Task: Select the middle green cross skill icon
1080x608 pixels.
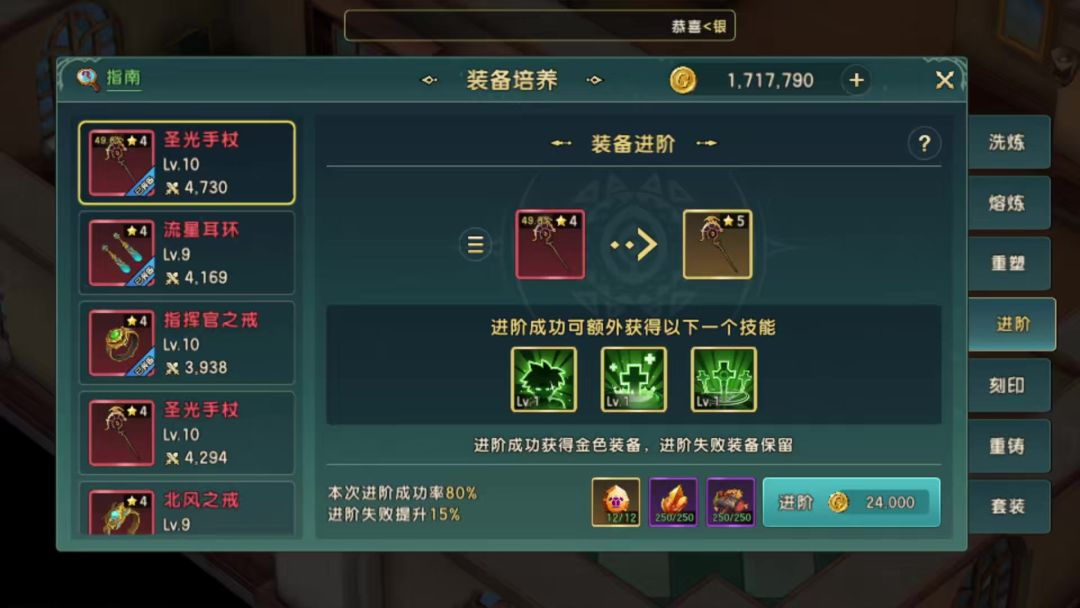Action: (x=634, y=379)
